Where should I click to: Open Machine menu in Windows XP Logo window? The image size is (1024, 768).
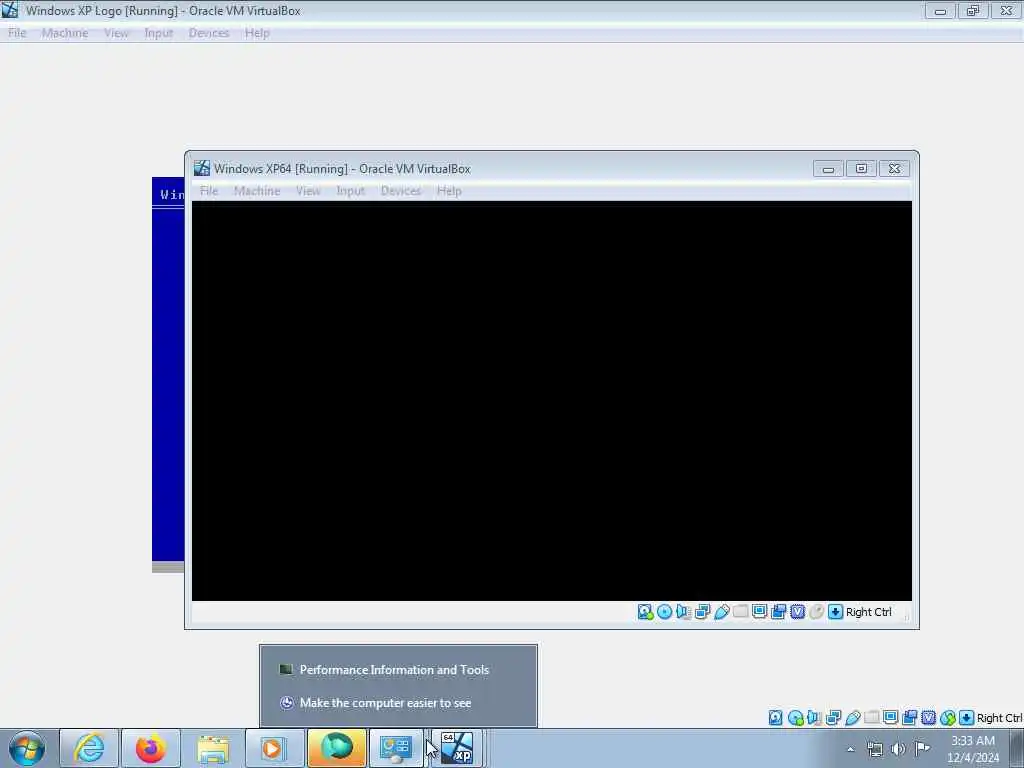pyautogui.click(x=65, y=33)
